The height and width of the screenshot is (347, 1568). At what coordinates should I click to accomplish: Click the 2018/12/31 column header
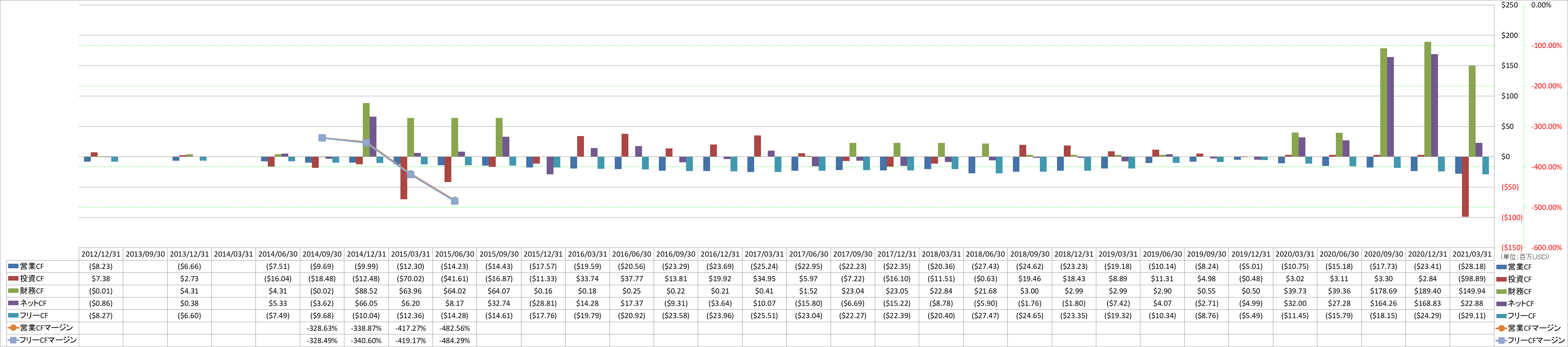point(1074,254)
